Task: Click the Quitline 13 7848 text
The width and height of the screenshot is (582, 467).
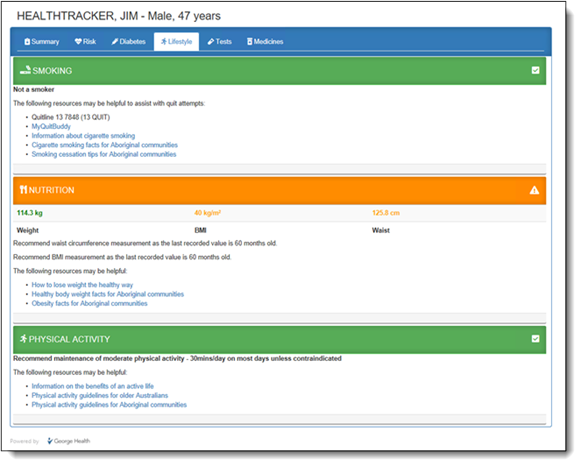Action: coord(71,117)
